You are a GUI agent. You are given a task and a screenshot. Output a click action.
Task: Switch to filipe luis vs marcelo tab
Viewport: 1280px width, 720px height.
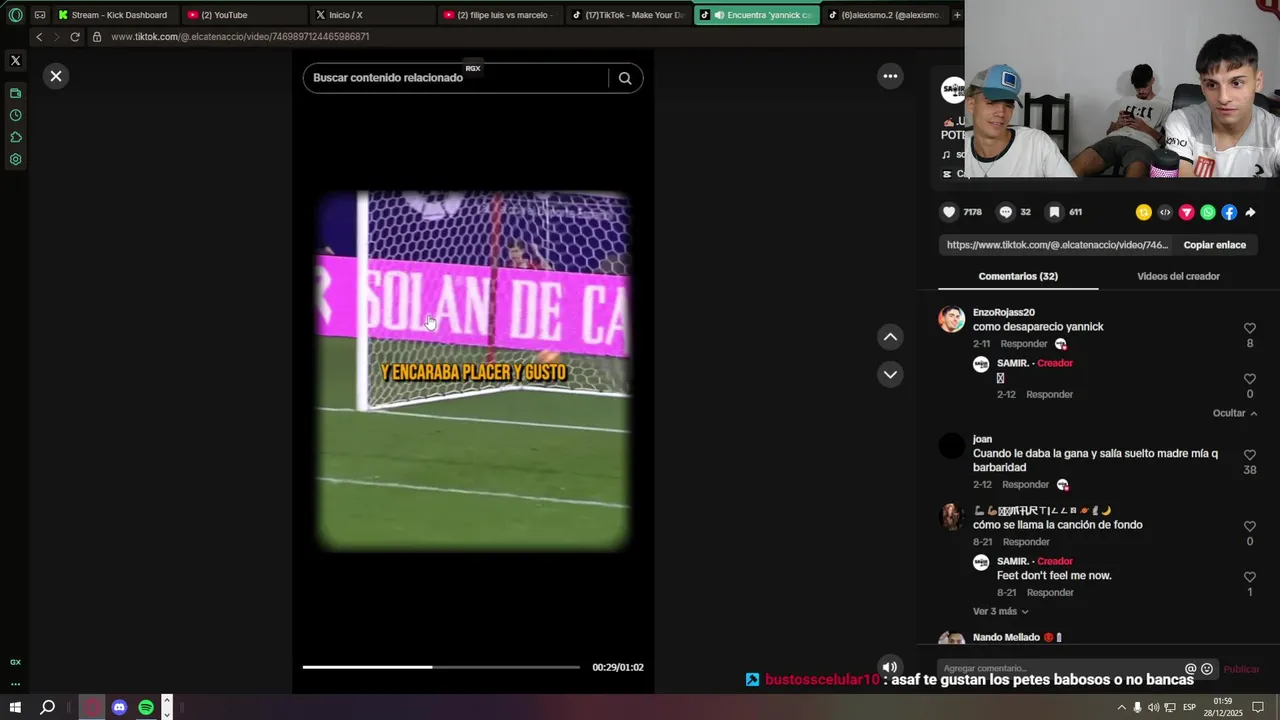click(x=501, y=15)
